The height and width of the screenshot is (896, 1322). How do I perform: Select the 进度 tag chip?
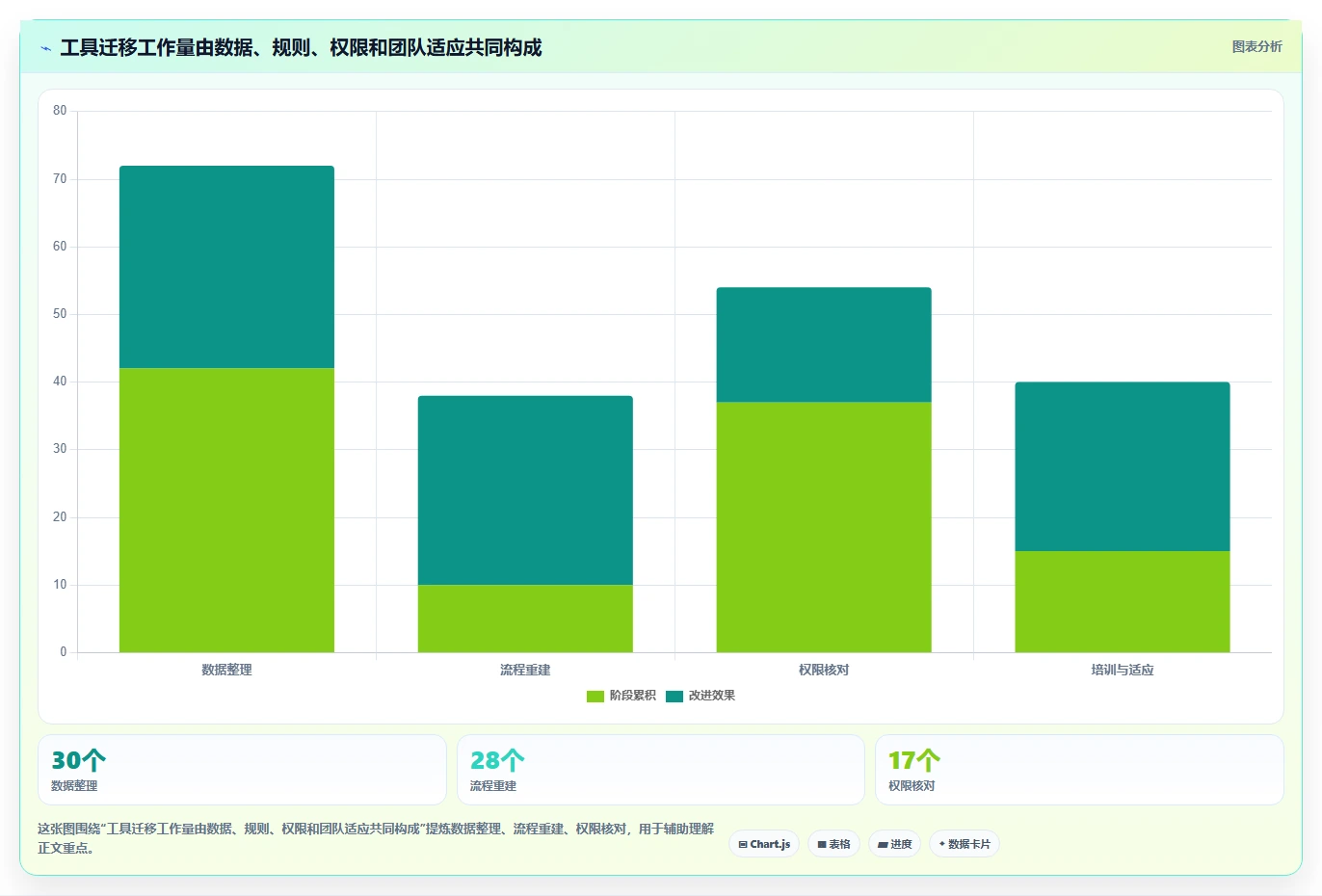pyautogui.click(x=894, y=844)
